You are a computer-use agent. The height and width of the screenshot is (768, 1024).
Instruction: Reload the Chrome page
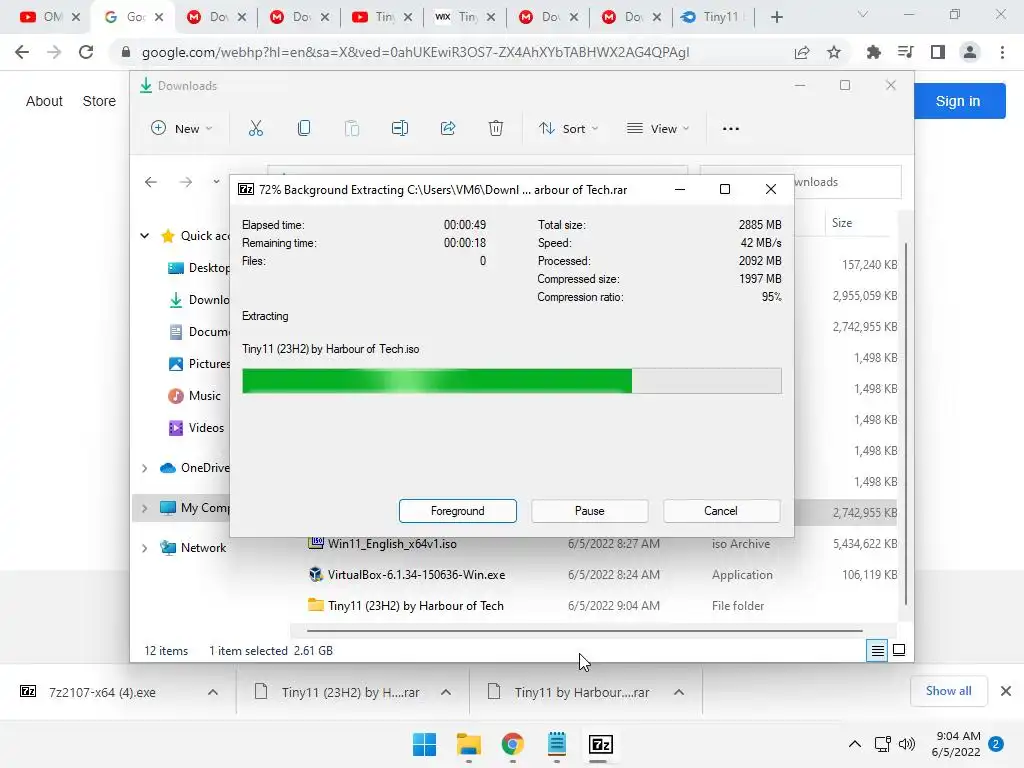coord(86,52)
